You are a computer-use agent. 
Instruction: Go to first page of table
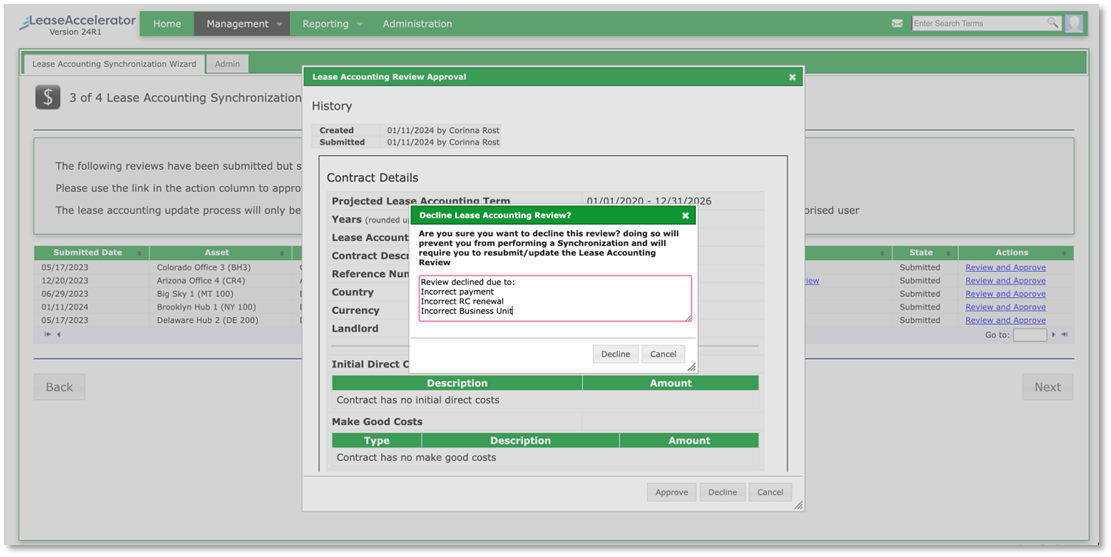point(47,334)
